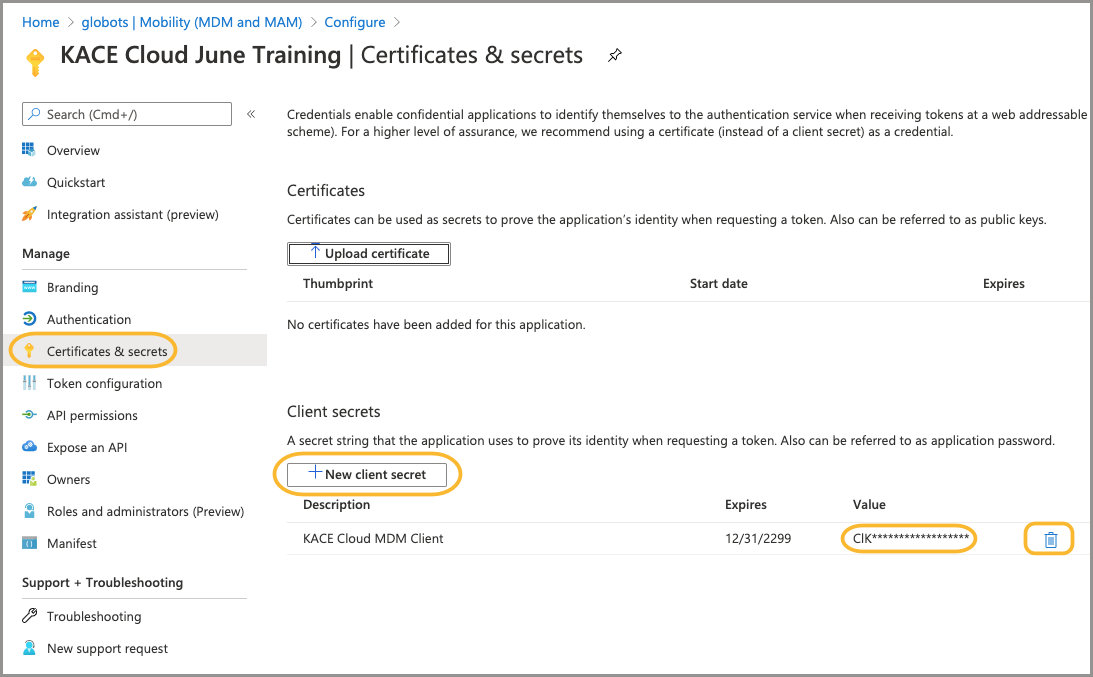Open Expose an API page
The width and height of the screenshot is (1093, 677).
[x=87, y=447]
